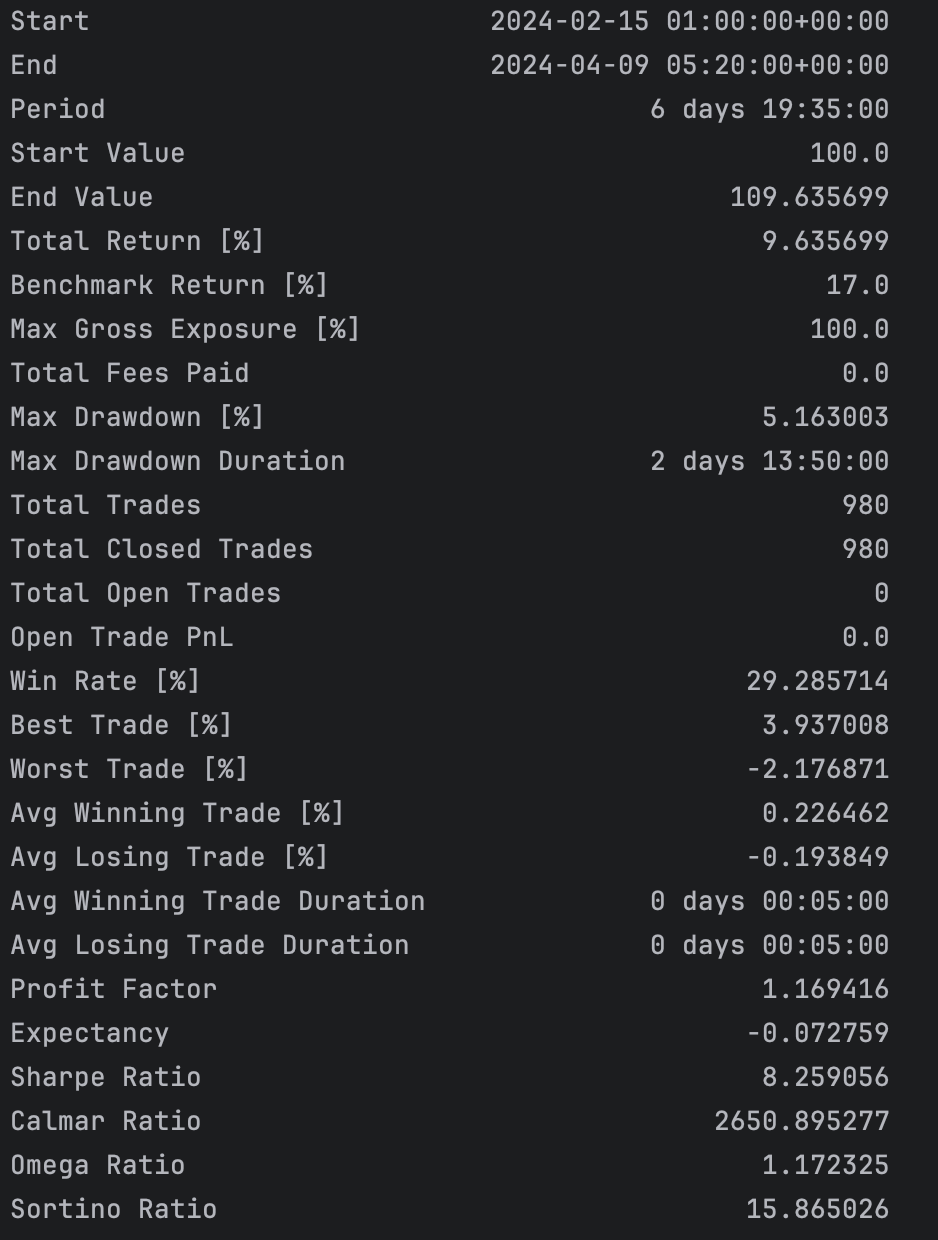This screenshot has width=938, height=1240.
Task: Click the Sharpe Ratio label
Action: tap(105, 1077)
